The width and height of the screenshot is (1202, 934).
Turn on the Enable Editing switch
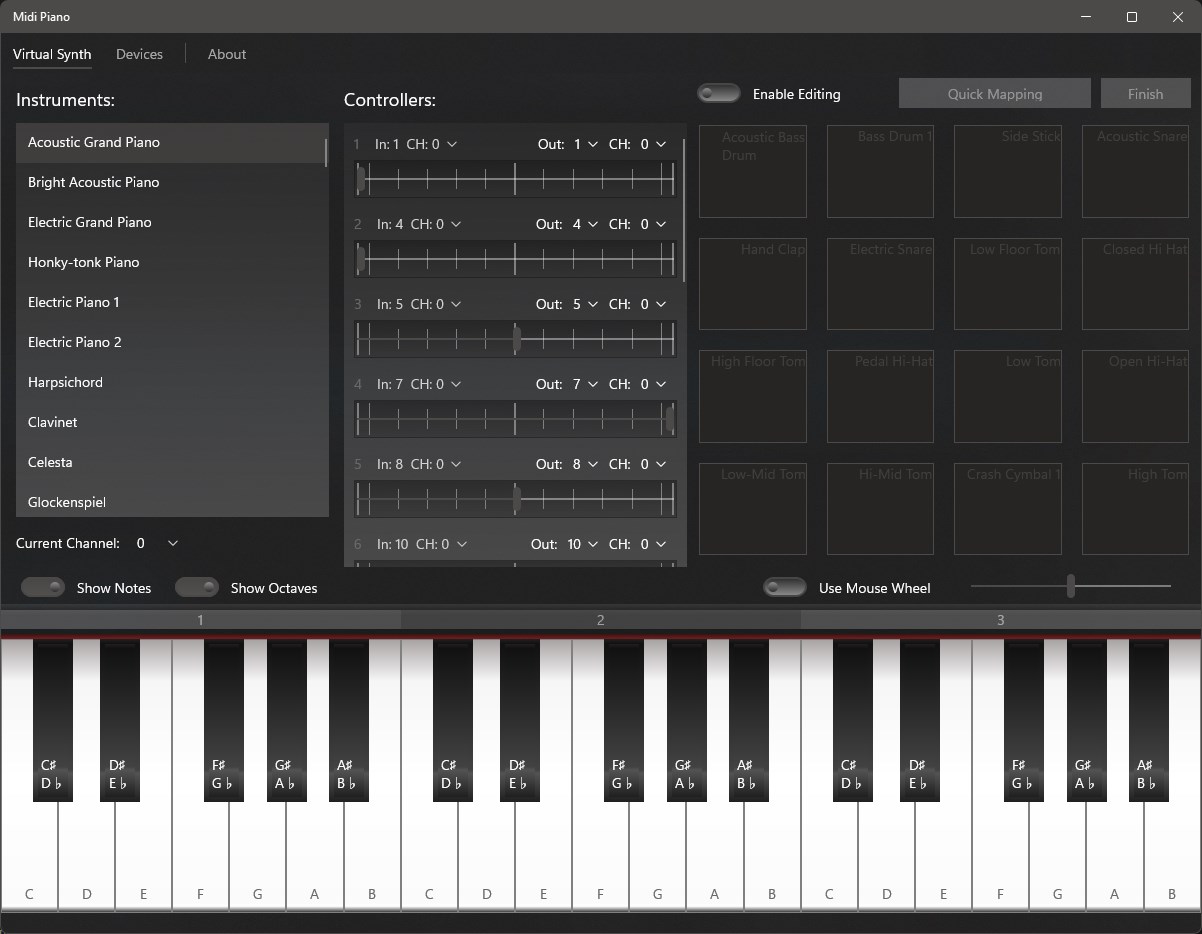point(719,94)
